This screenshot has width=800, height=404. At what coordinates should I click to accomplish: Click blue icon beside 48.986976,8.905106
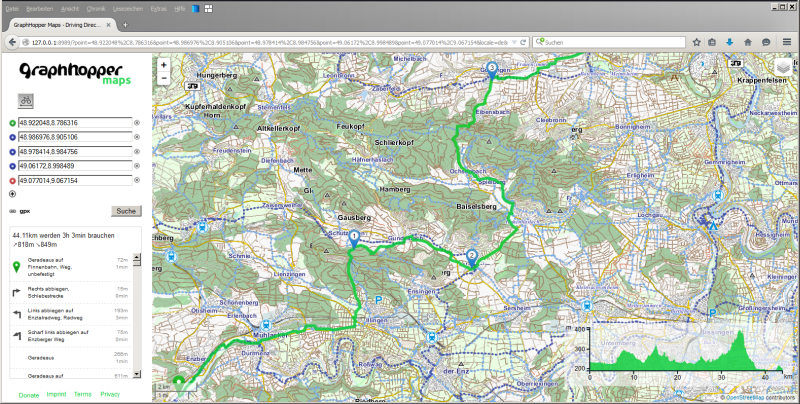tap(13, 137)
